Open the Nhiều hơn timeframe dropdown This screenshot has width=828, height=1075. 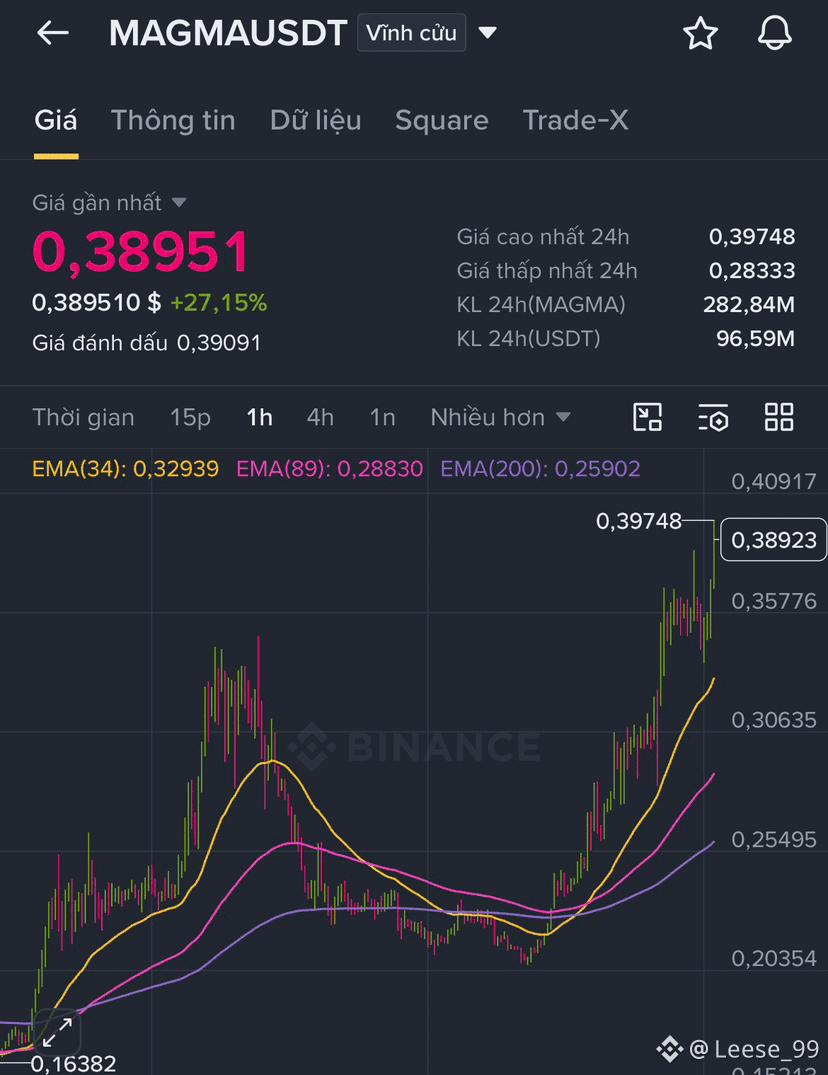tap(500, 417)
